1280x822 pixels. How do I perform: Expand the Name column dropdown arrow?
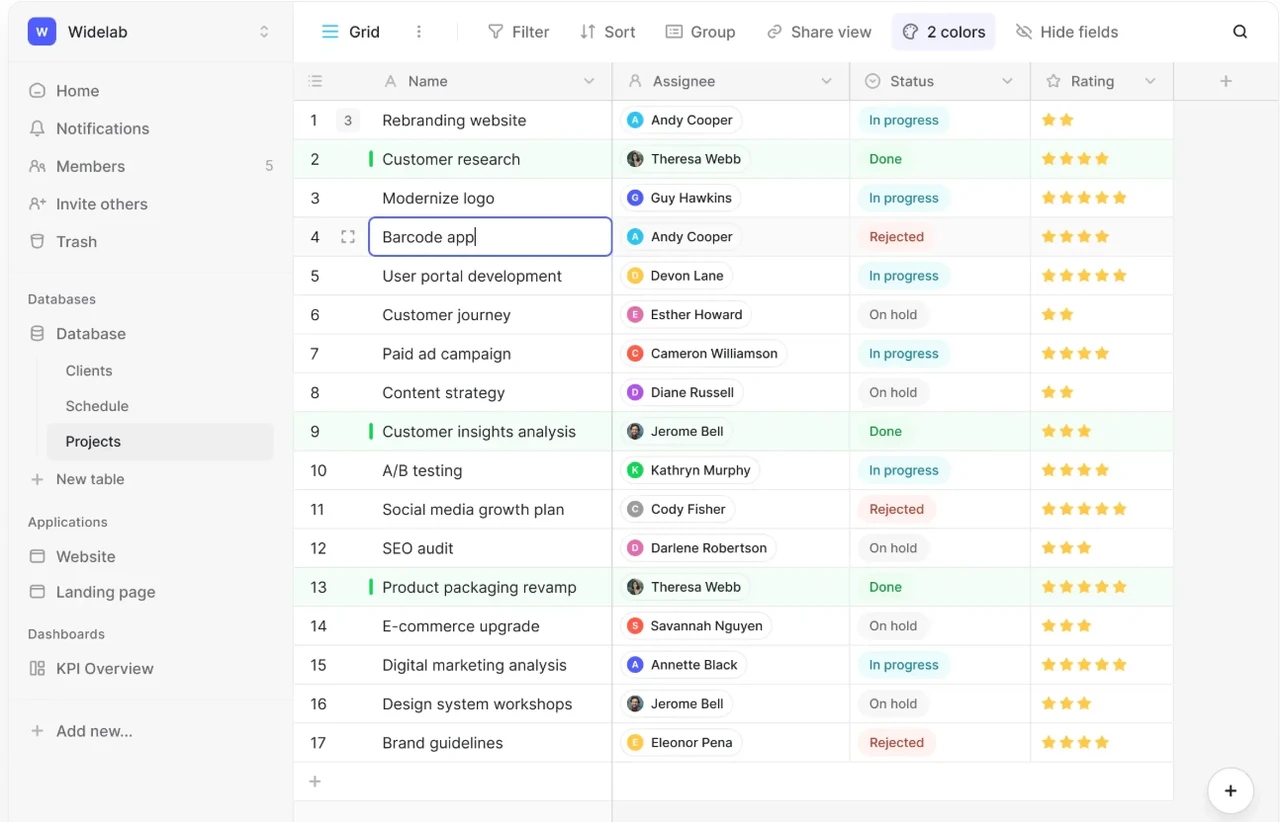589,81
